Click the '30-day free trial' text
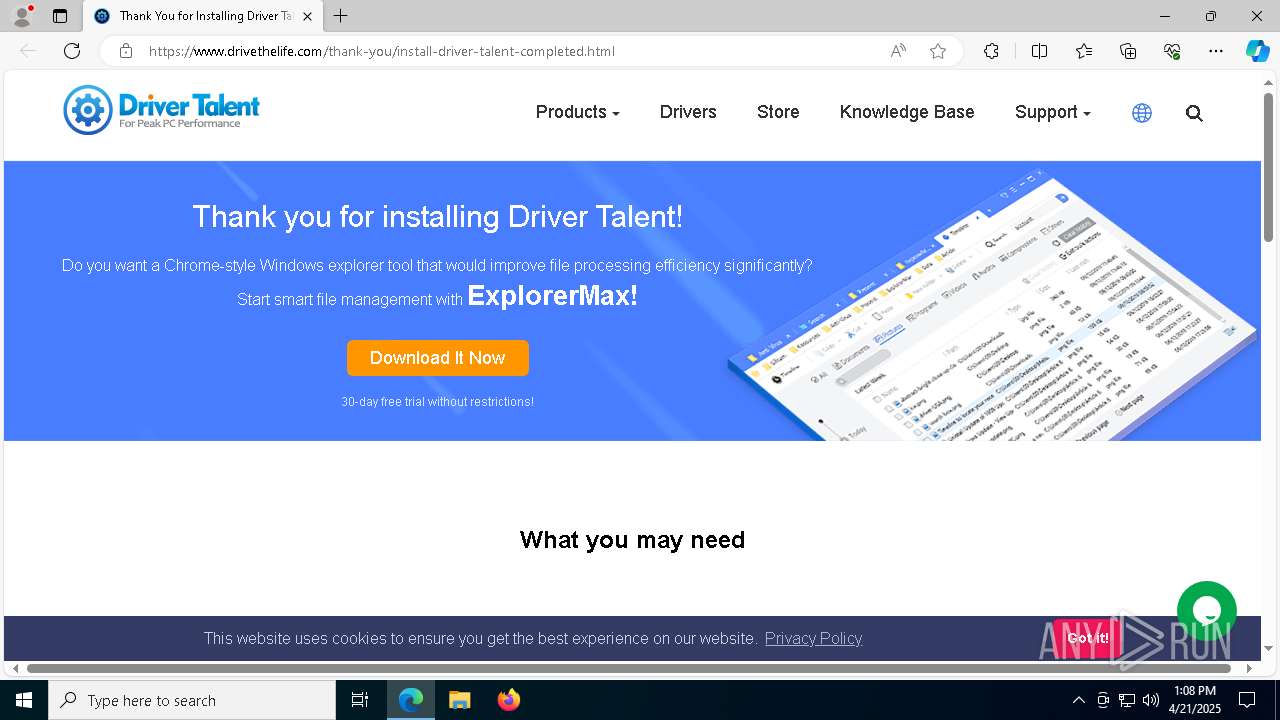Image resolution: width=1280 pixels, height=720 pixels. point(437,402)
